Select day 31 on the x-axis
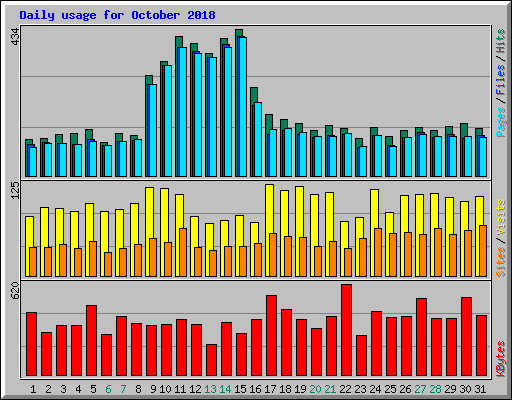The height and width of the screenshot is (400, 512). (x=480, y=389)
